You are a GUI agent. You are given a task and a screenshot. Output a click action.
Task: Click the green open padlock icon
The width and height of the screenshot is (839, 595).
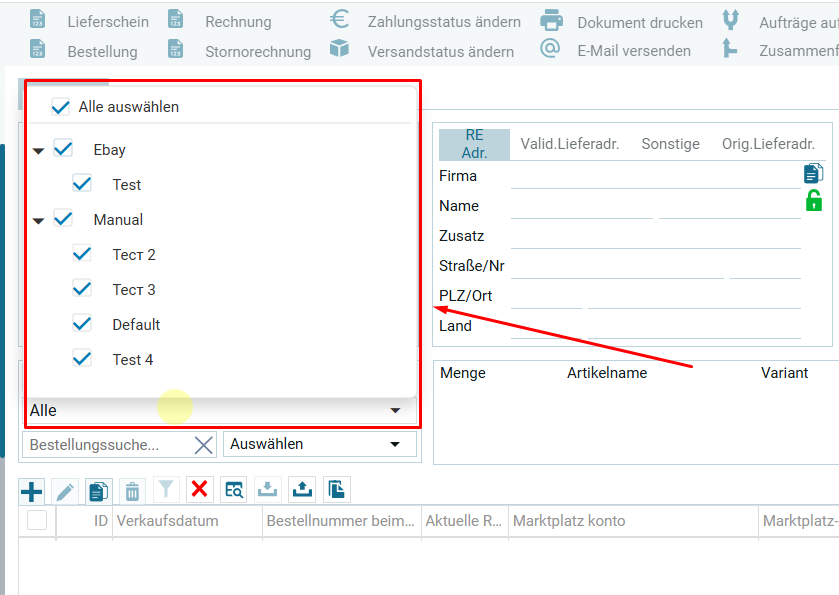(x=813, y=201)
